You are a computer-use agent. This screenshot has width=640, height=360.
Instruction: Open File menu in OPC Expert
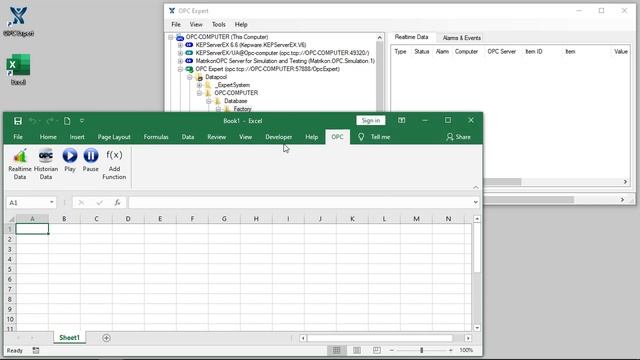click(176, 24)
